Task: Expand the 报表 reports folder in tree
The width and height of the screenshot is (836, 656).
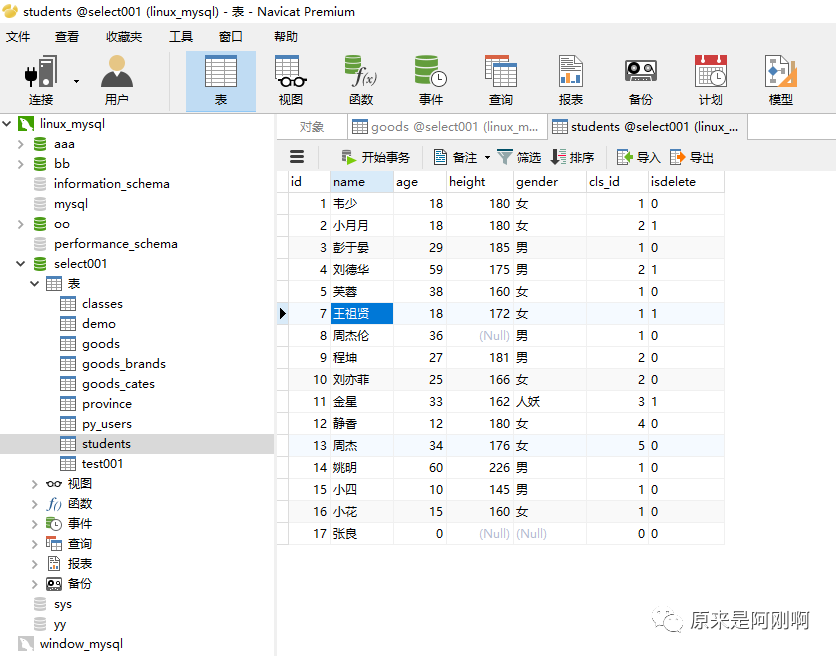Action: 35,564
